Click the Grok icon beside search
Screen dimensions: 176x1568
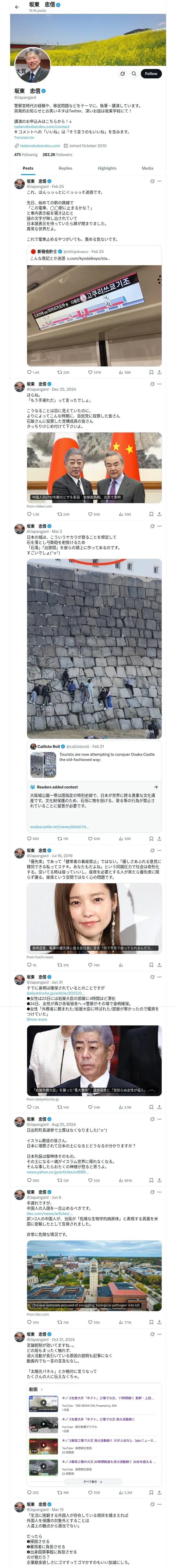[122, 74]
